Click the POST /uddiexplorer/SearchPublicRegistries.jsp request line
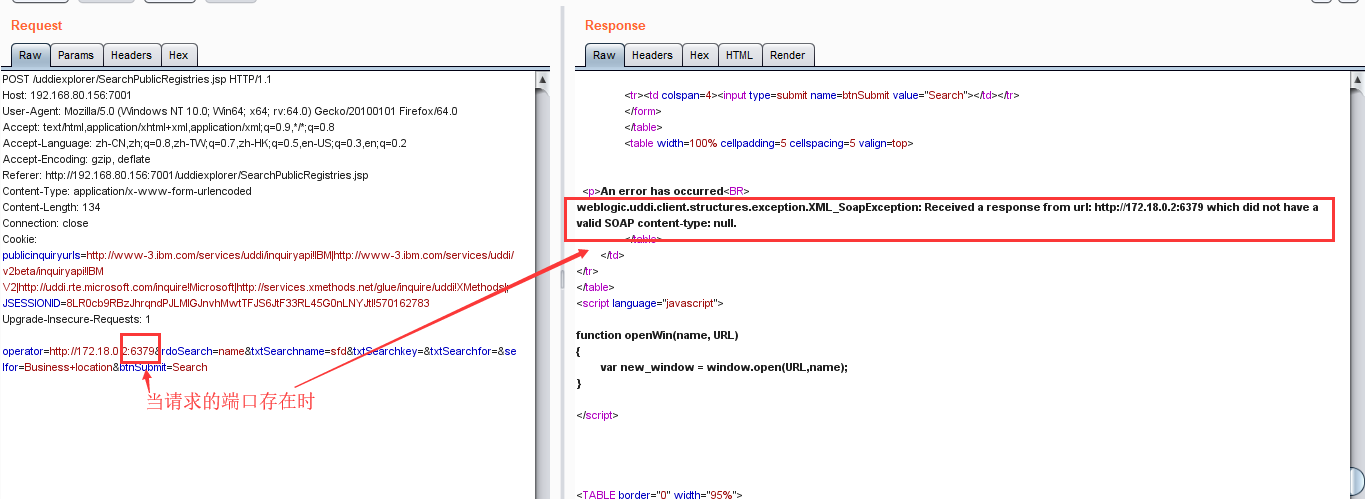Screen dimensions: 1365x499 click(x=137, y=79)
